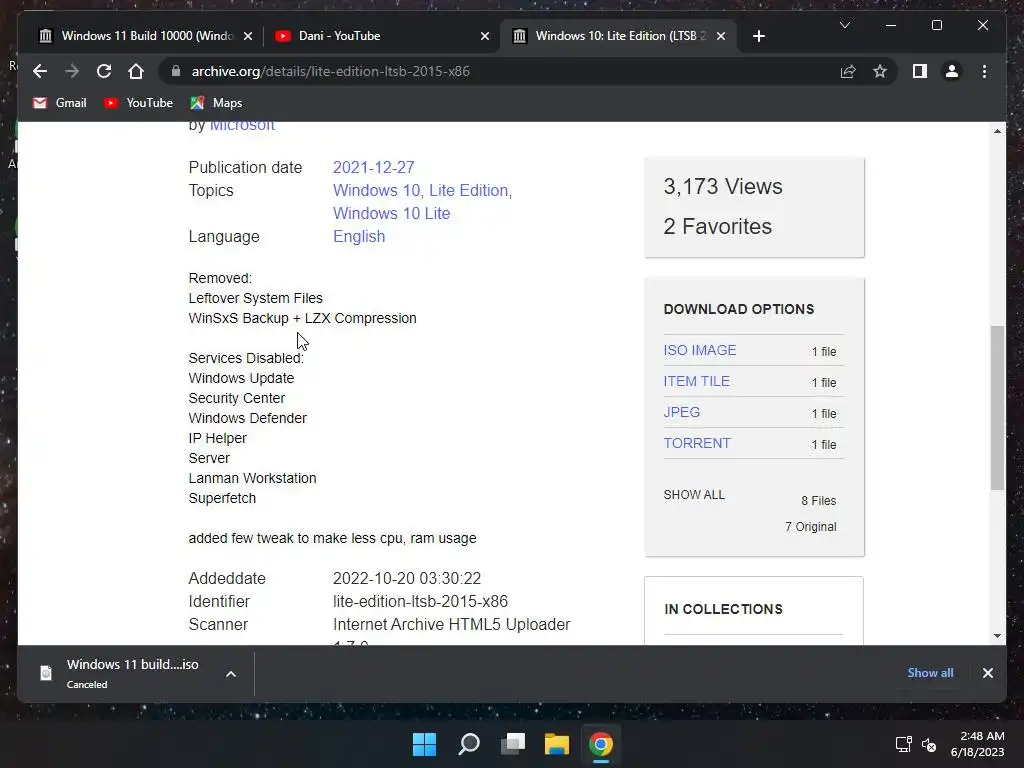Click SHOW ALL download files

click(694, 494)
